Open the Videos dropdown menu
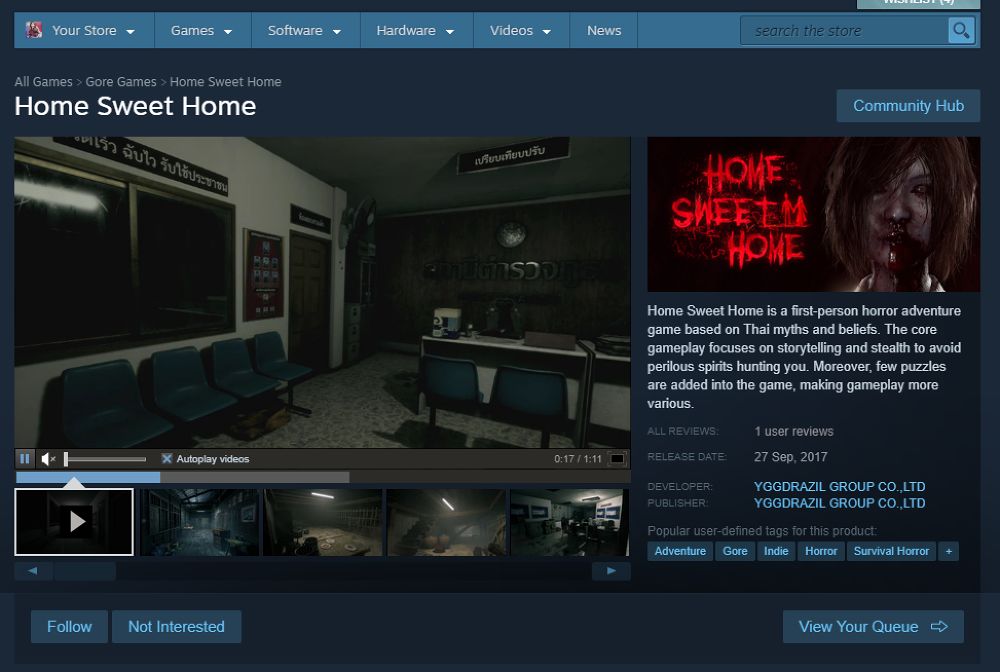This screenshot has width=1000, height=672. (520, 30)
